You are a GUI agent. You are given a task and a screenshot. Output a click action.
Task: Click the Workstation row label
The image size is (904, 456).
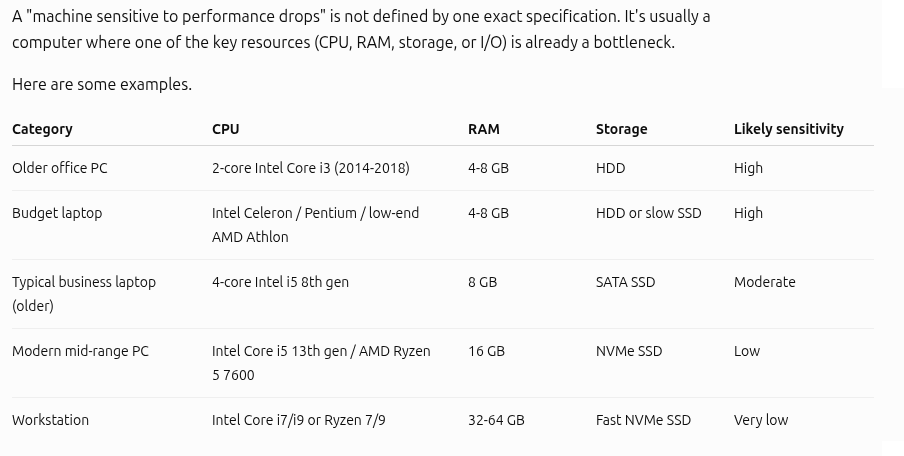pos(50,420)
